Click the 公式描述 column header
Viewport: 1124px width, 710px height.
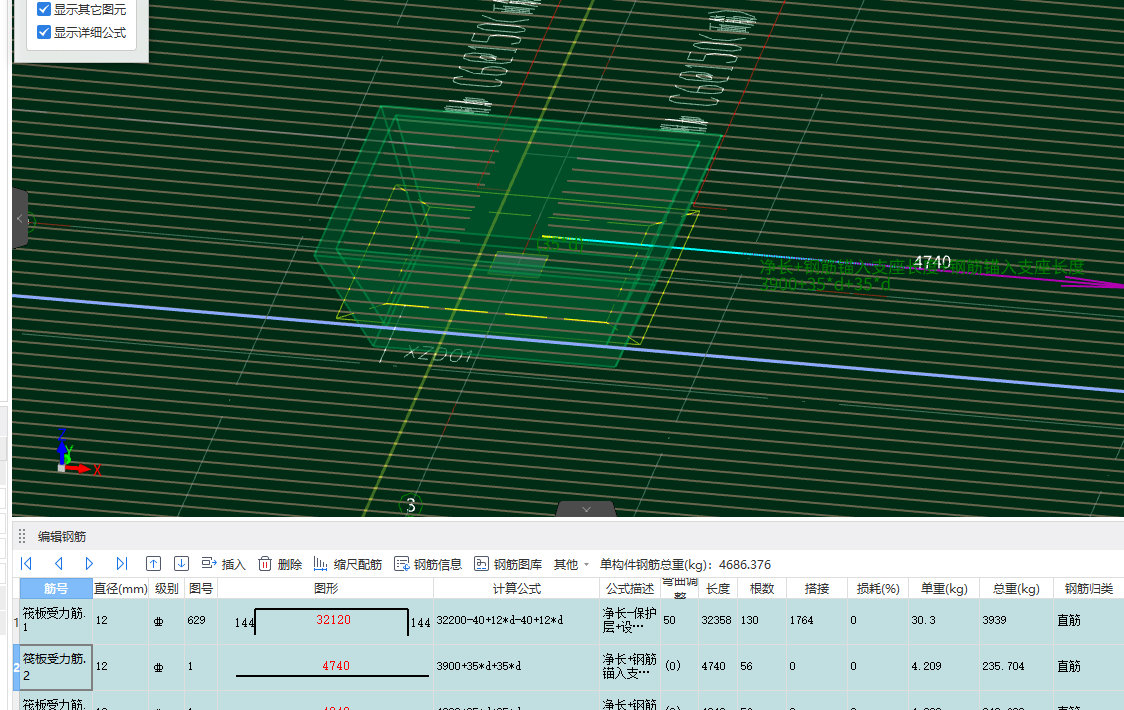click(x=629, y=588)
